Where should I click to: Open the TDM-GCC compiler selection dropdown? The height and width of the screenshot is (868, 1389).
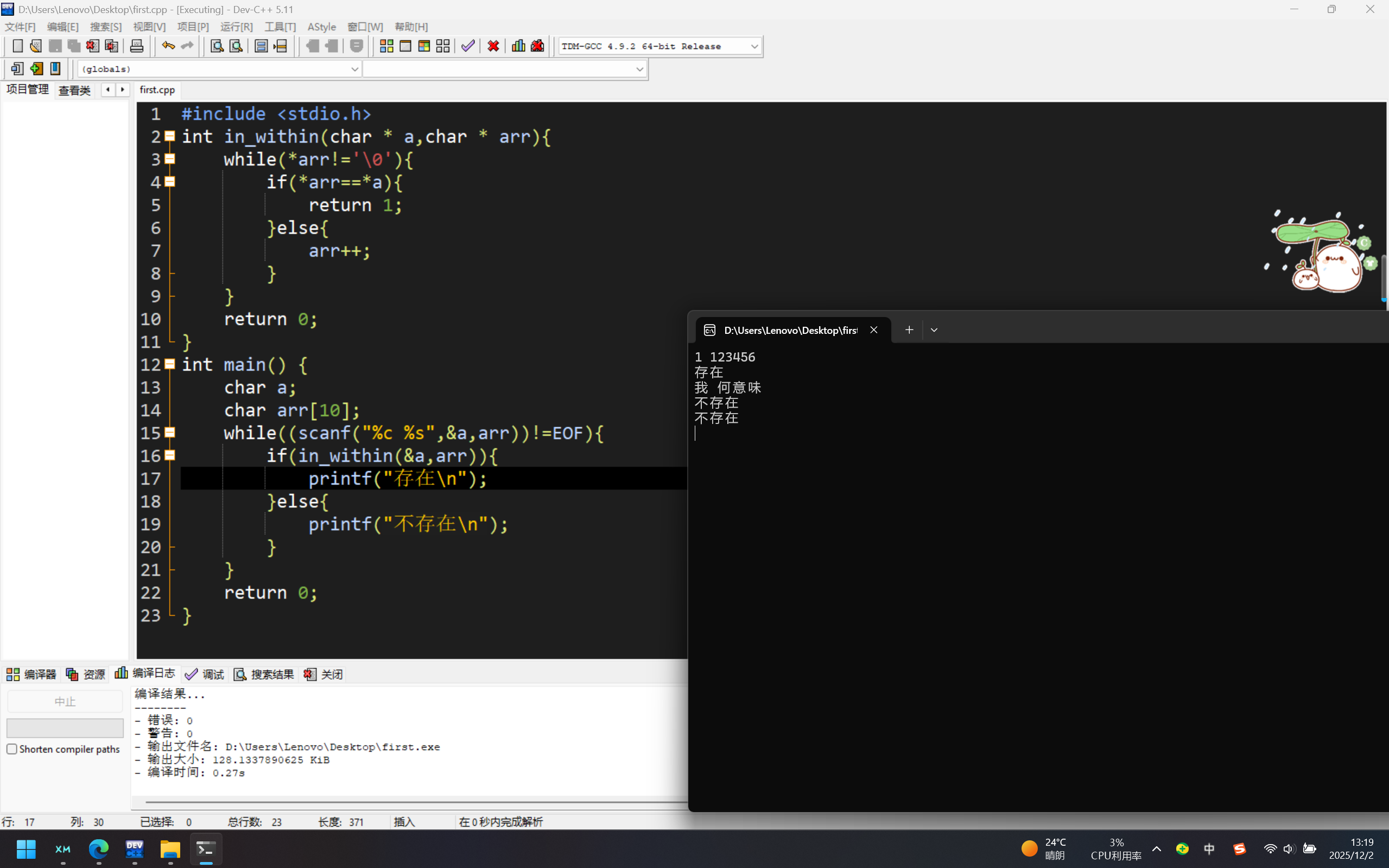pyautogui.click(x=754, y=47)
